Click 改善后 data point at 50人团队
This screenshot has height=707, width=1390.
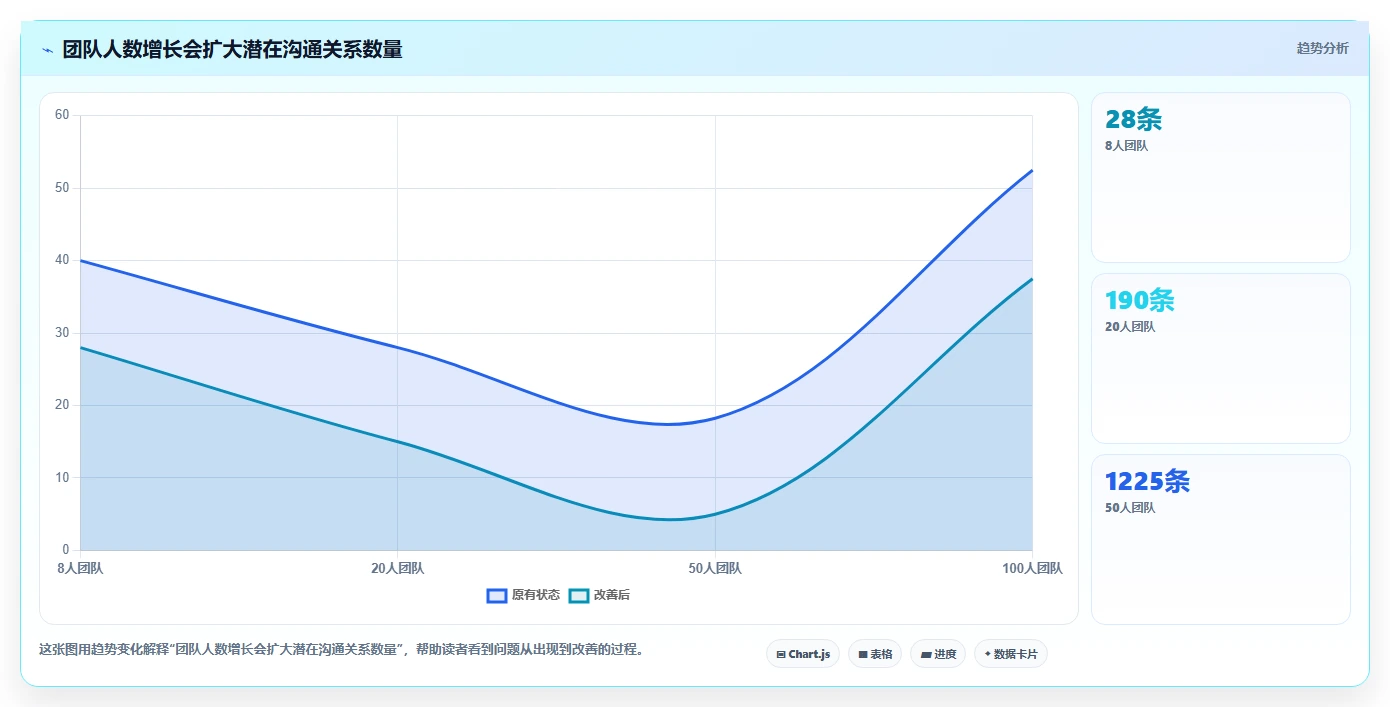pyautogui.click(x=715, y=514)
